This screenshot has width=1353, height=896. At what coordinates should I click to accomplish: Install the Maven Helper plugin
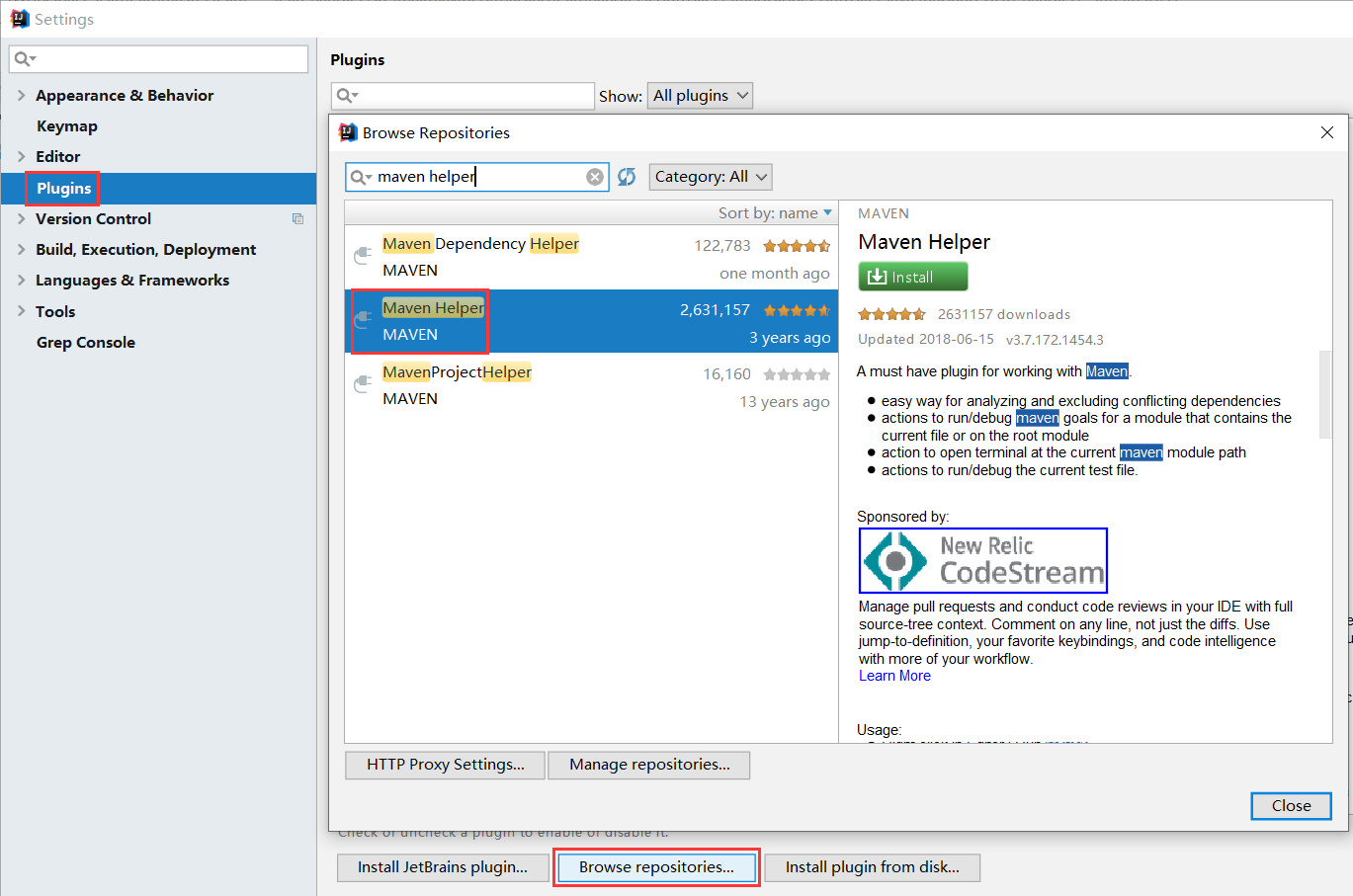(913, 277)
